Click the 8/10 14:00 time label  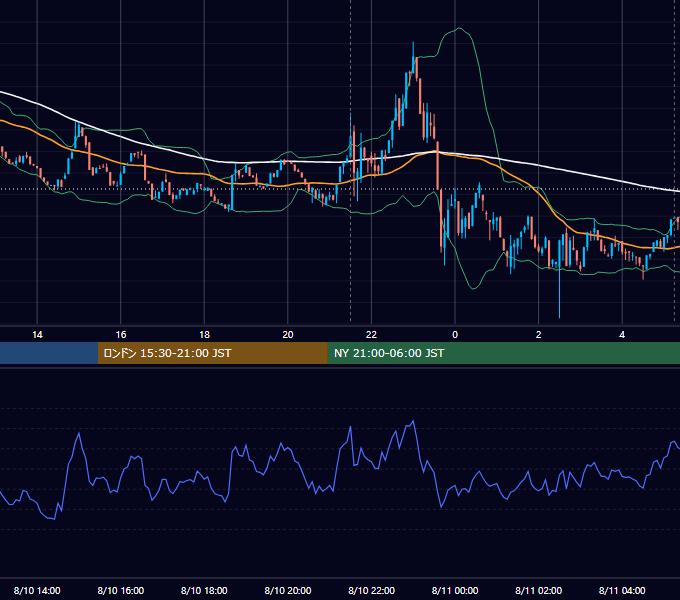tap(37, 590)
